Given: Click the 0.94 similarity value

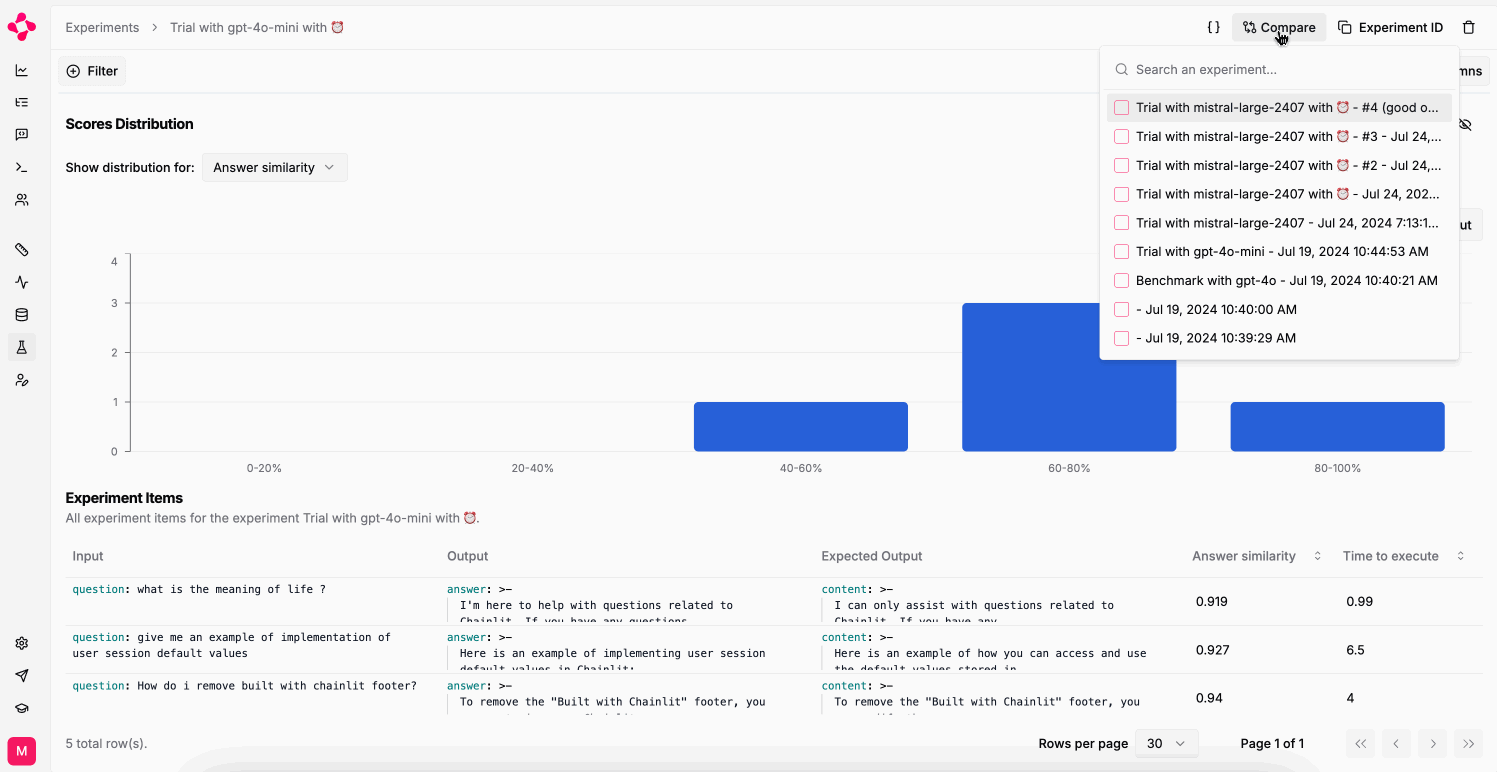Looking at the screenshot, I should 1209,698.
